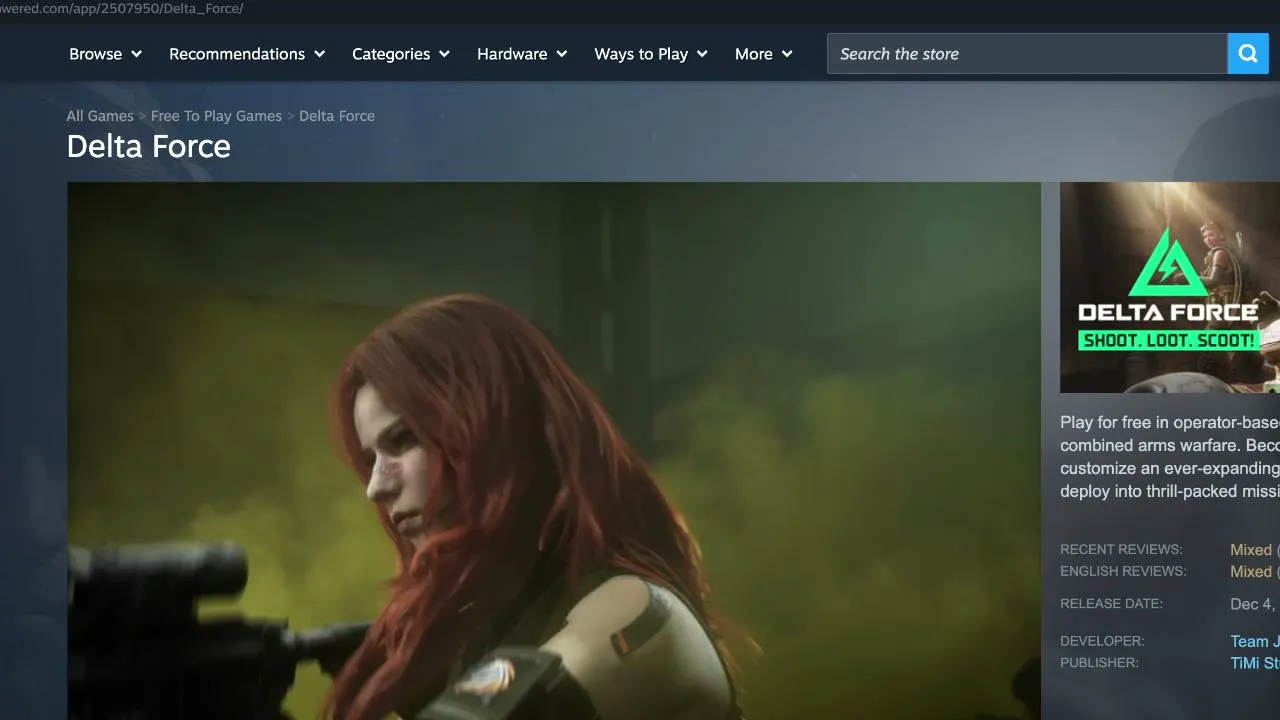Expand the Browse dropdown chevron
The width and height of the screenshot is (1280, 720).
(x=136, y=54)
